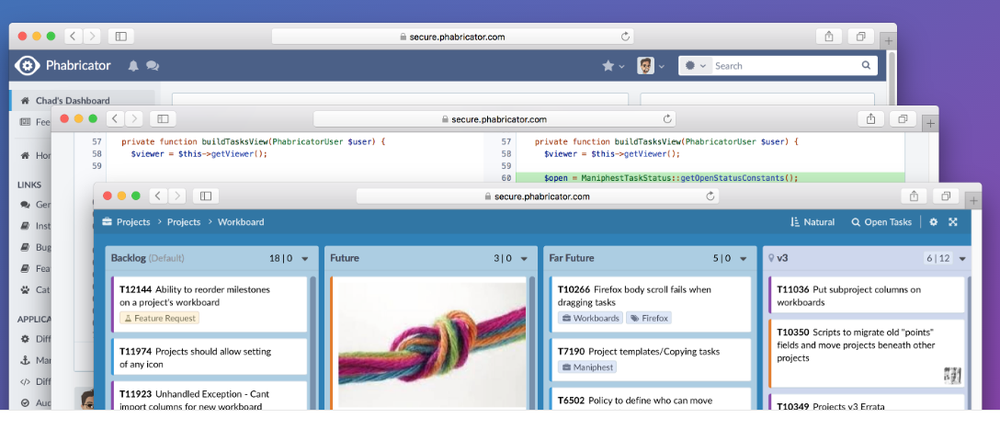
Task: Open Chad's Dashboard in sidebar
Action: (82, 100)
